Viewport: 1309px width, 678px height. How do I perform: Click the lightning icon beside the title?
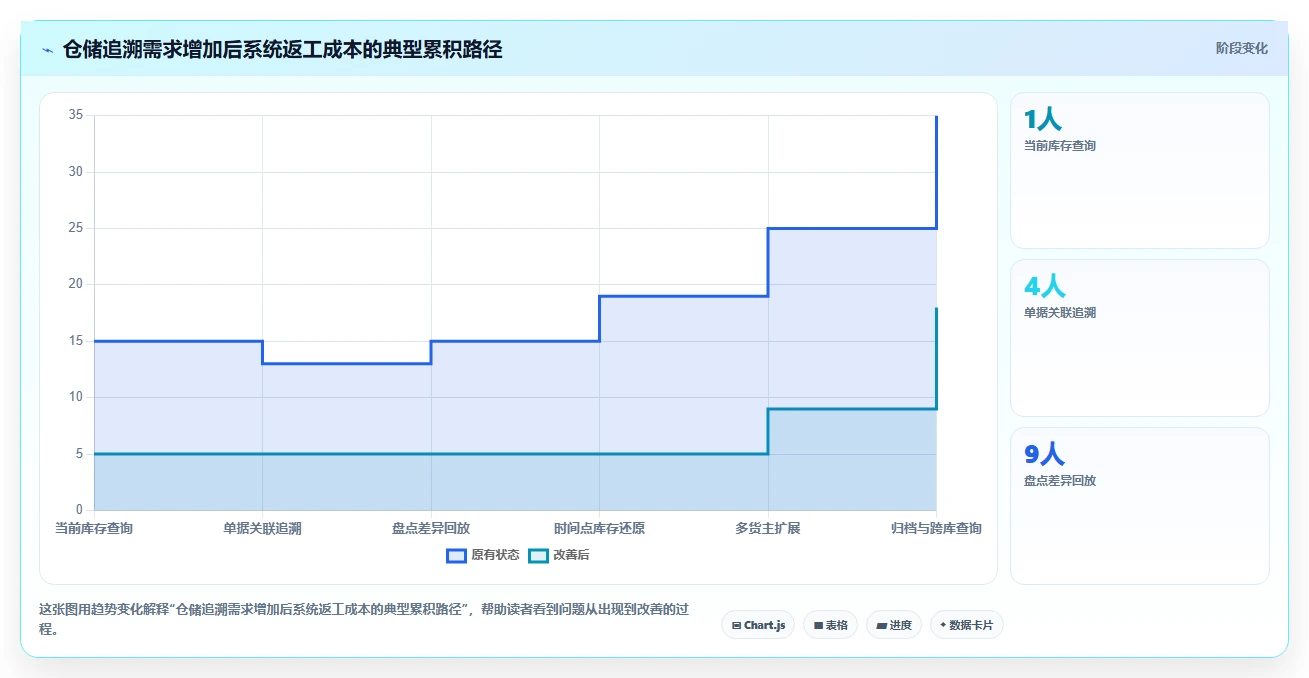pos(47,49)
